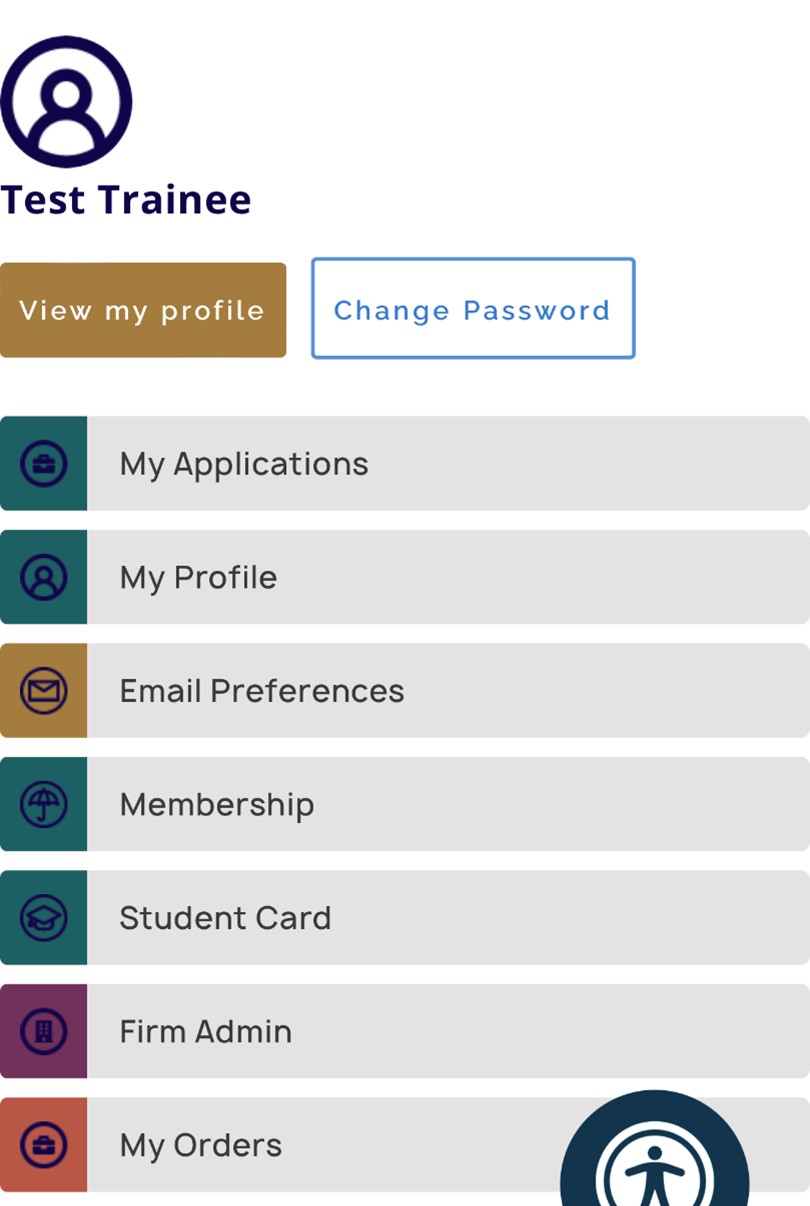Click the briefcase icon beside My Applications
Screen dimensions: 810x1206
pyautogui.click(x=44, y=464)
